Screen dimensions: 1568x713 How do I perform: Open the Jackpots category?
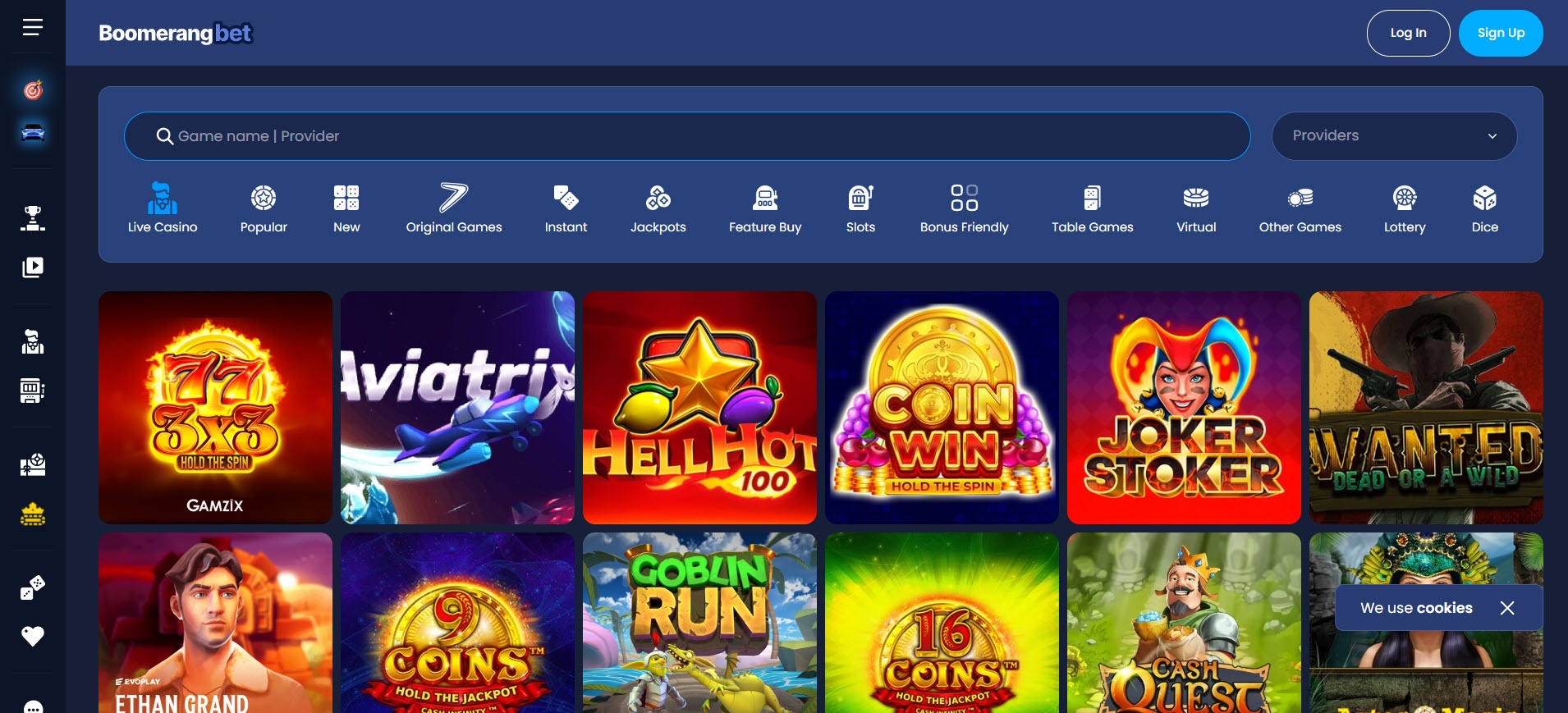[x=658, y=208]
